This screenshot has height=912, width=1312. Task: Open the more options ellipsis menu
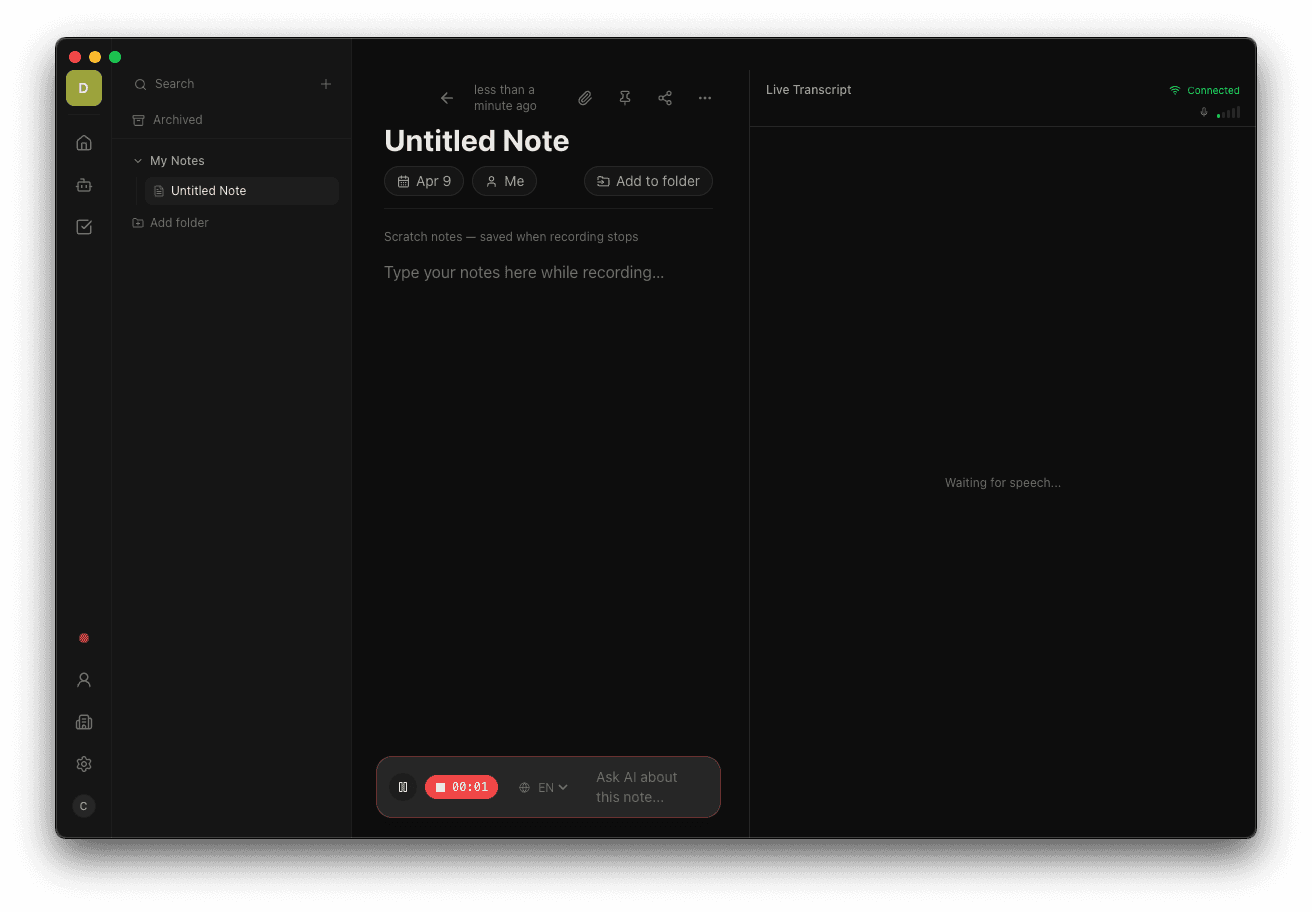705,98
